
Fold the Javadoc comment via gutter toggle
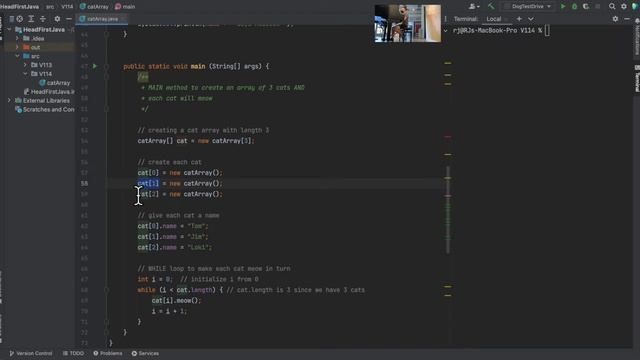107,77
